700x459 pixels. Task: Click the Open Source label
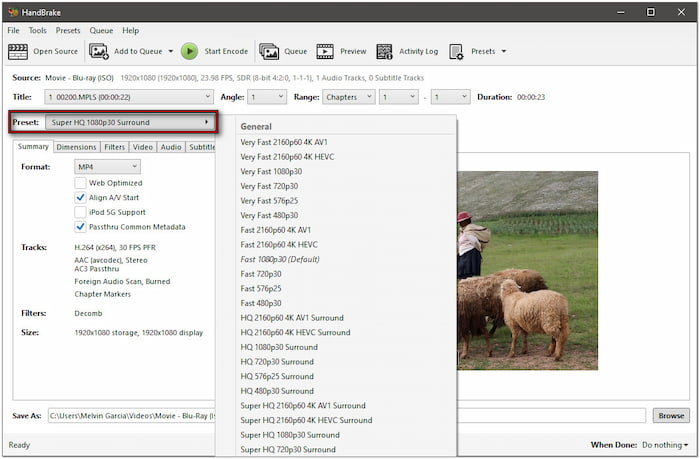(x=55, y=51)
